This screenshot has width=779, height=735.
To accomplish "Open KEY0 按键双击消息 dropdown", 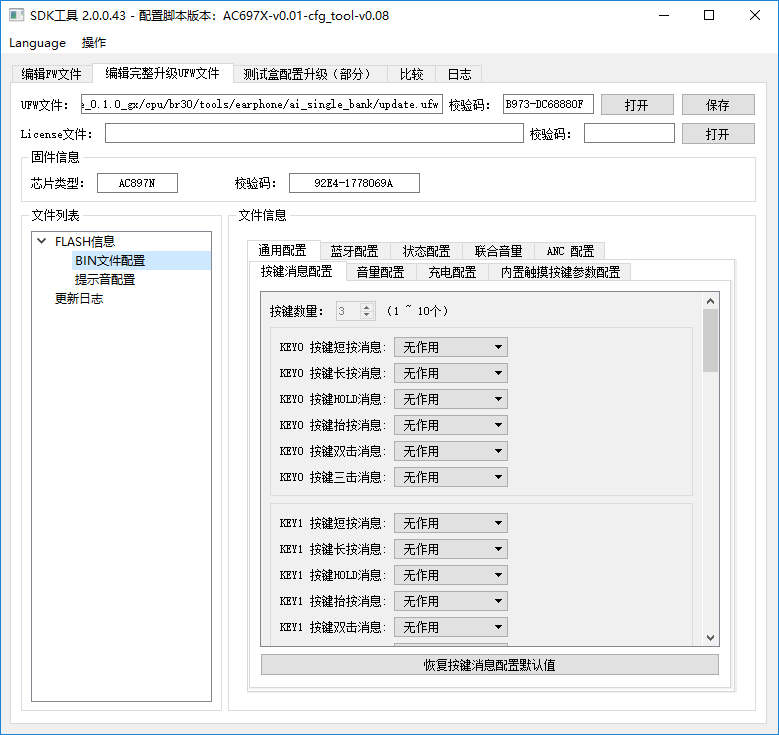I will click(451, 451).
